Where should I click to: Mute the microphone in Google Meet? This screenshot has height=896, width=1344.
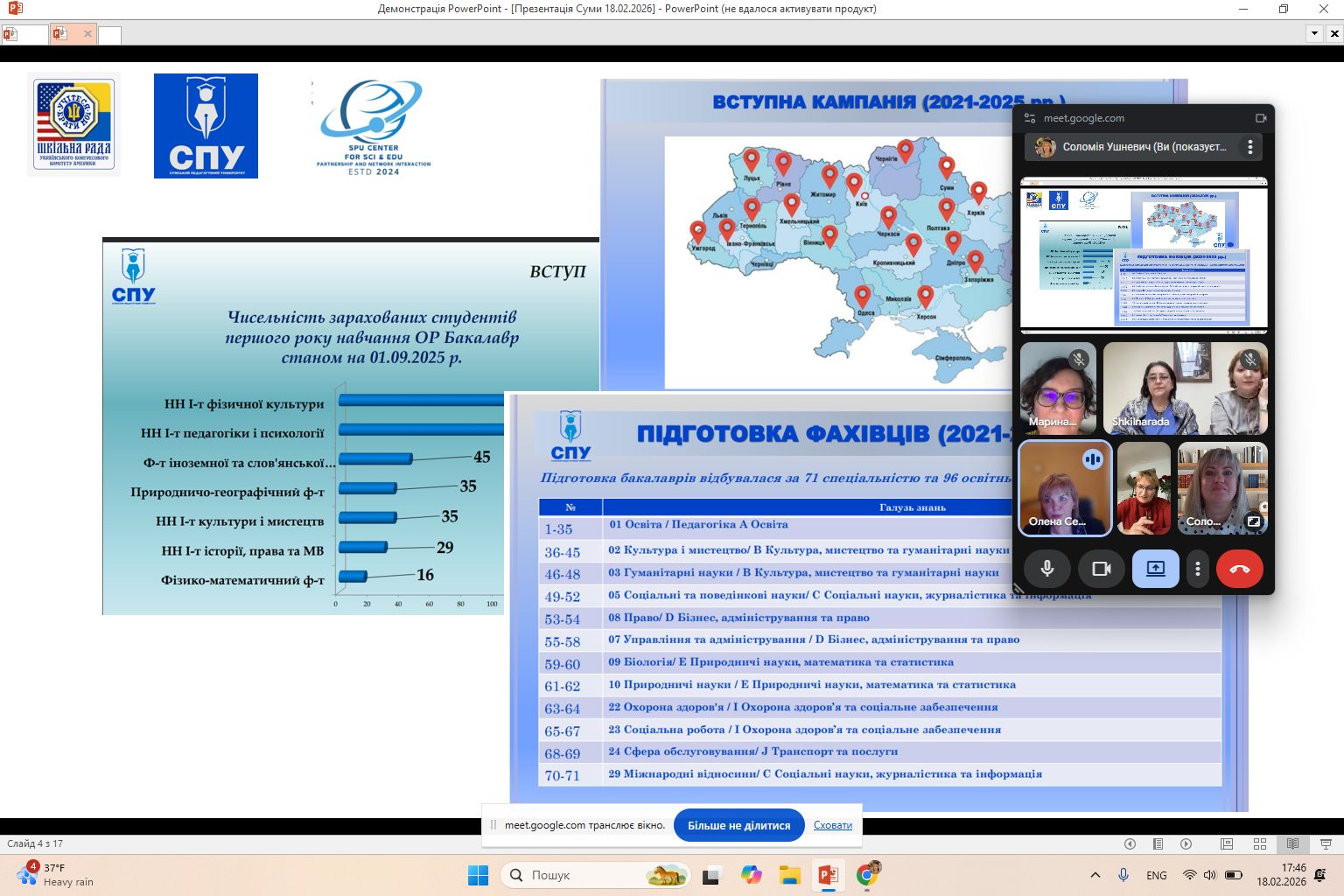[x=1046, y=569]
